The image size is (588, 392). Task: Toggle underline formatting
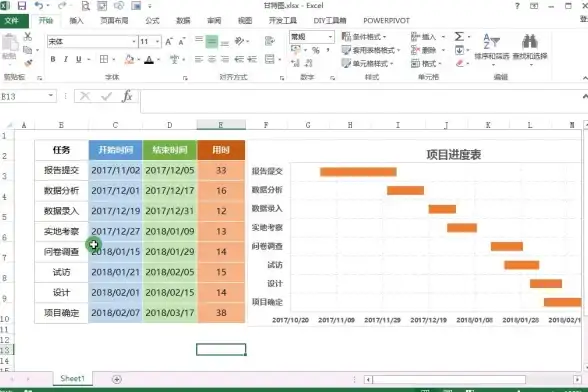point(78,59)
